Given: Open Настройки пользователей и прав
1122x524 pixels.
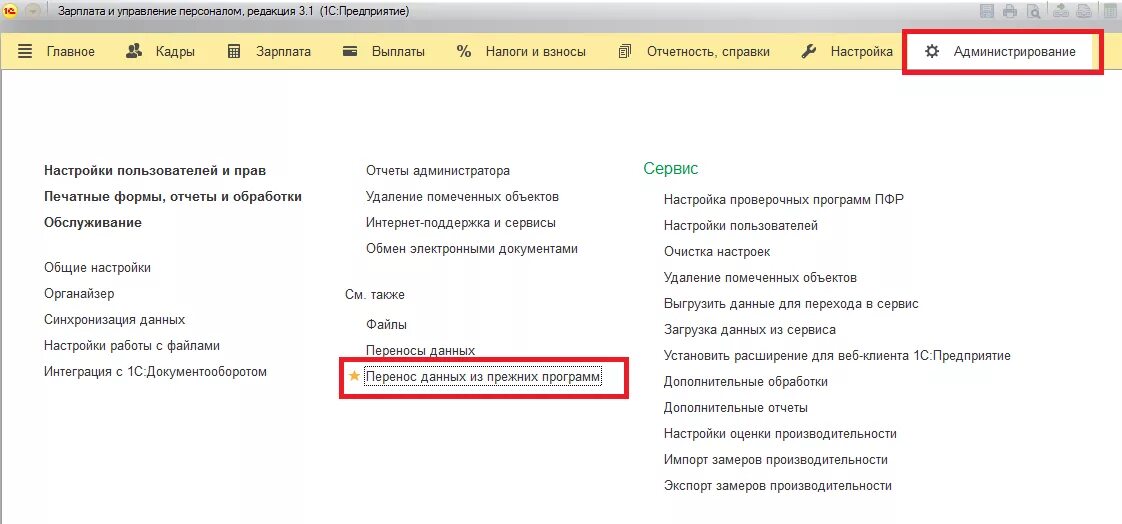Looking at the screenshot, I should [x=155, y=171].
